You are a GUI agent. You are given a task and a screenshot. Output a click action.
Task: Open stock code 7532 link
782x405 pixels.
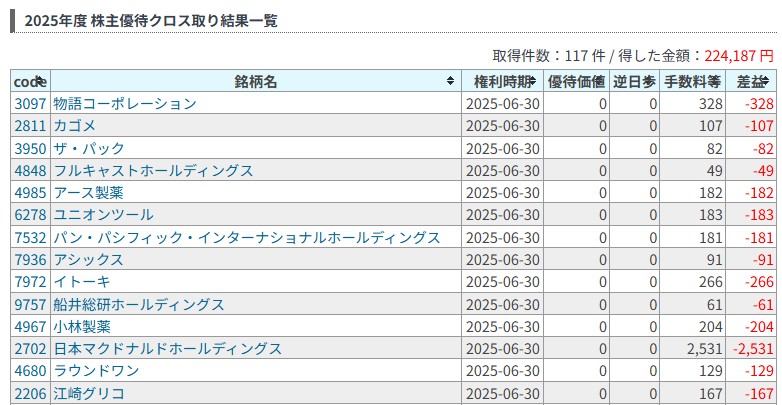click(30, 237)
